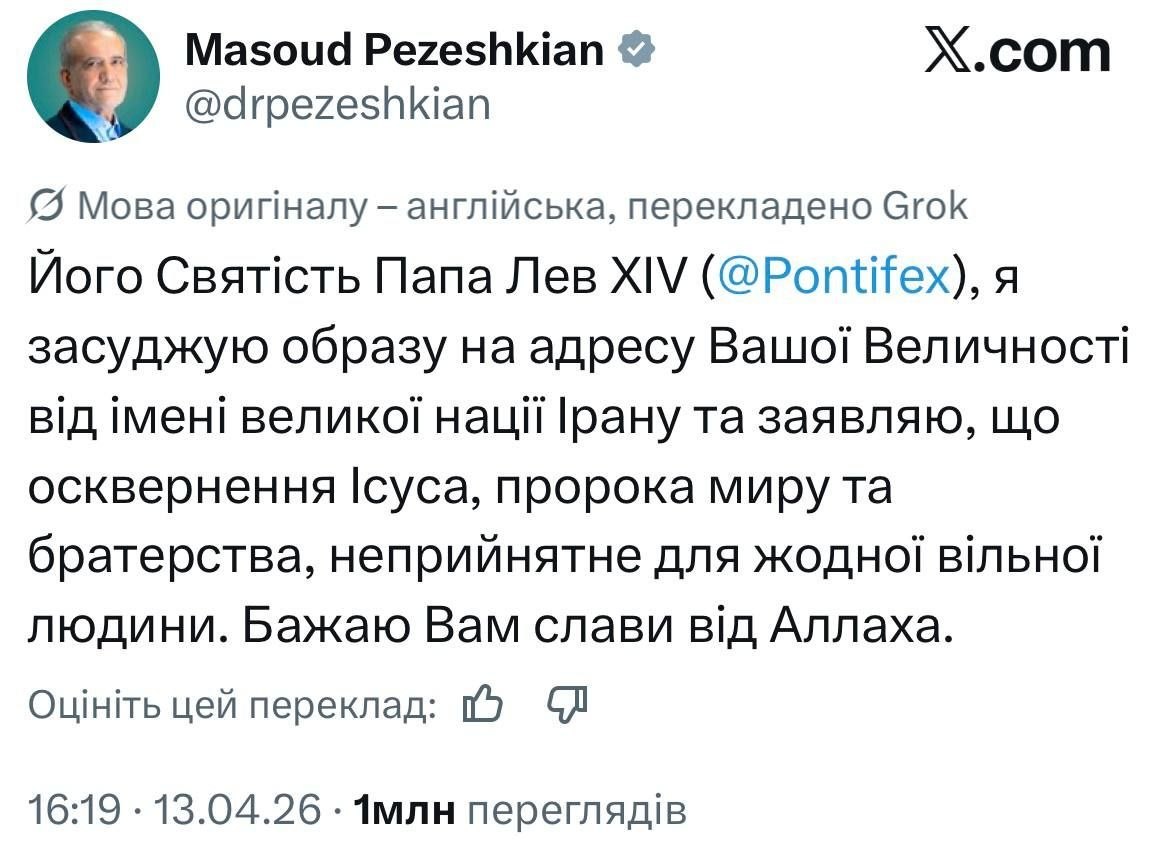This screenshot has height=862, width=1169.
Task: Rate the translation with thumbs up
Action: (x=482, y=705)
